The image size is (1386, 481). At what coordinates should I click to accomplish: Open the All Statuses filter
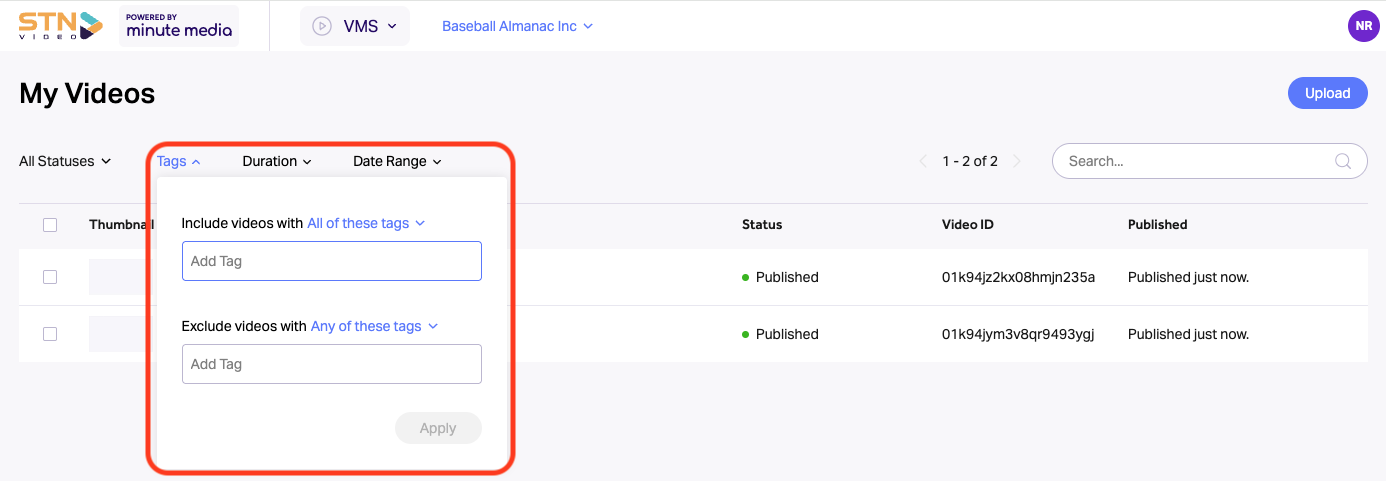(65, 161)
